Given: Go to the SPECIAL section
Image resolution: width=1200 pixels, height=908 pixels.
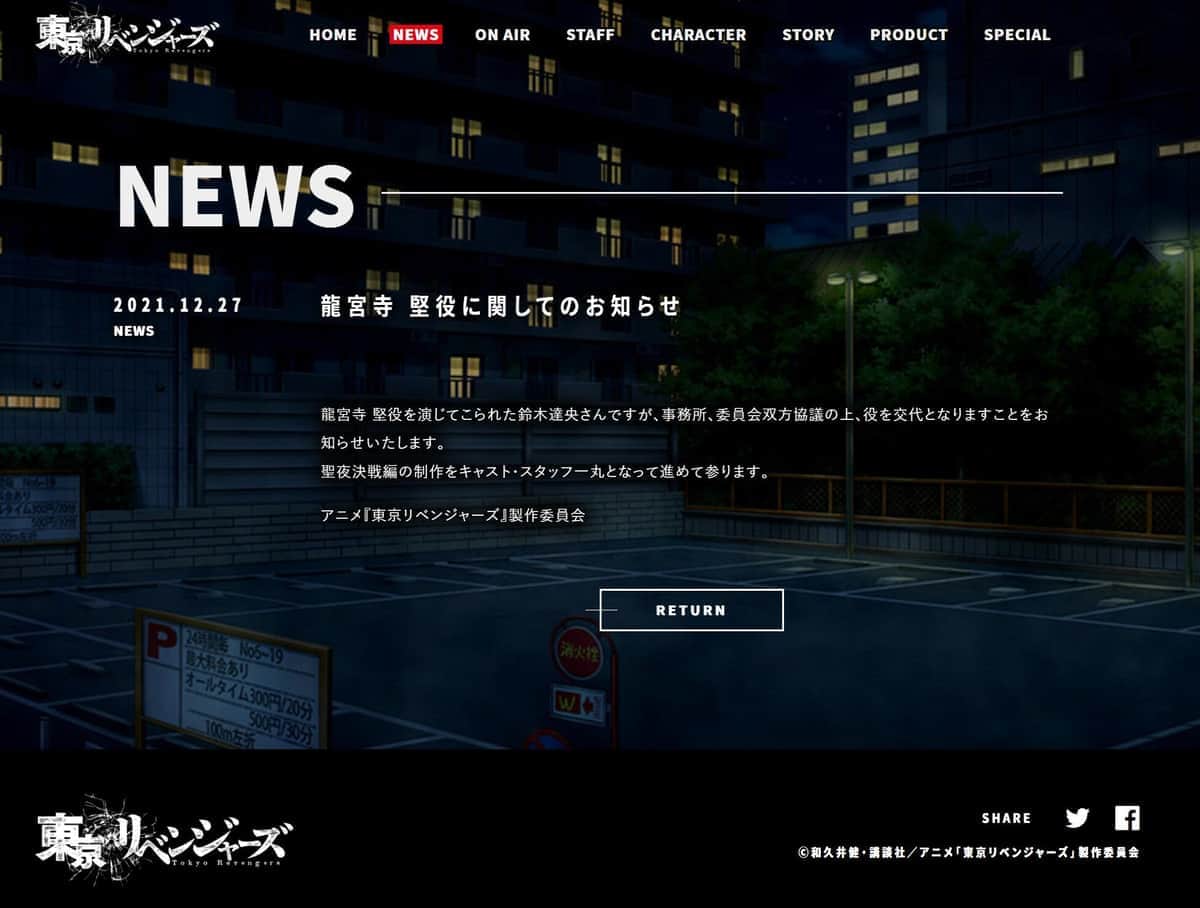Looking at the screenshot, I should pyautogui.click(x=1017, y=35).
